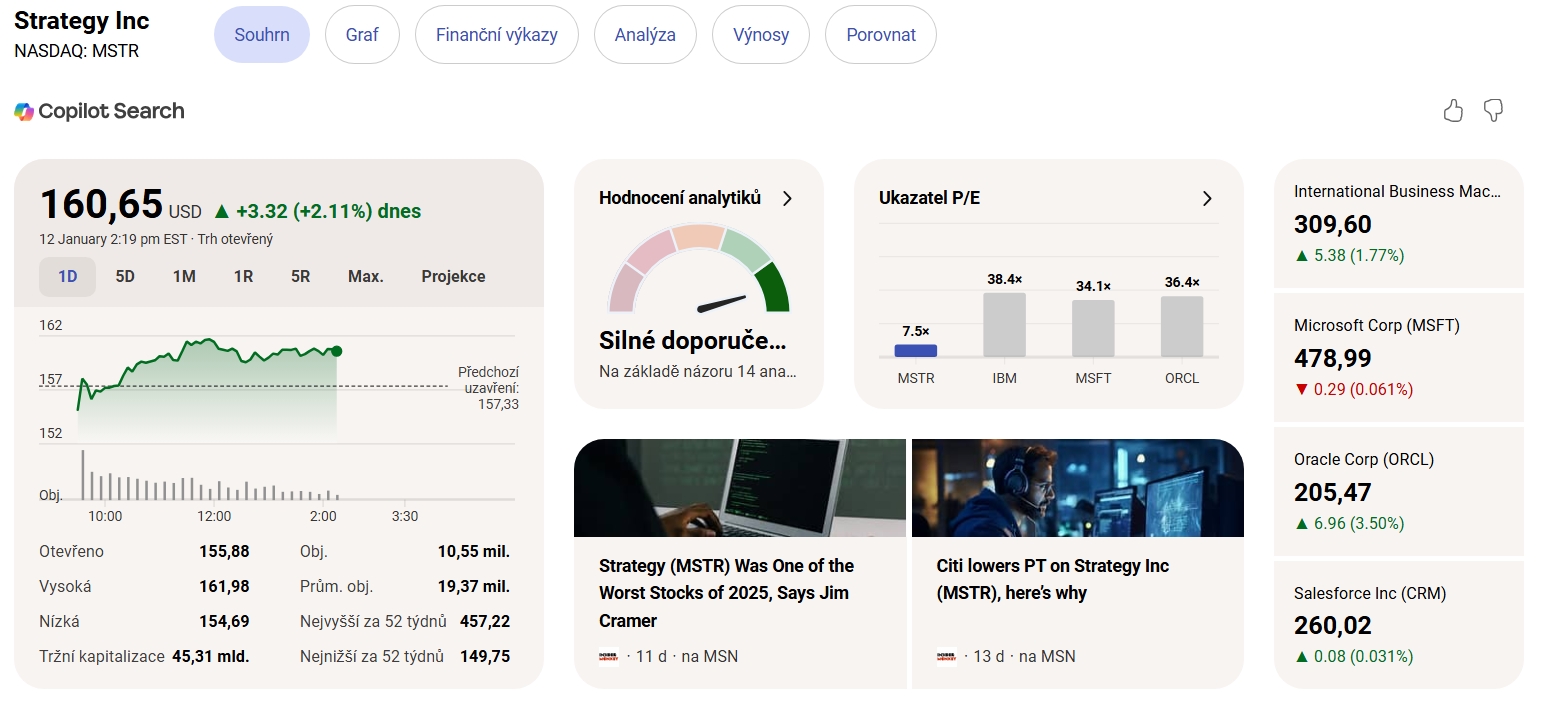Click the headset trader thumbnail of Citi article
This screenshot has height=703, width=1546.
[x=1078, y=488]
